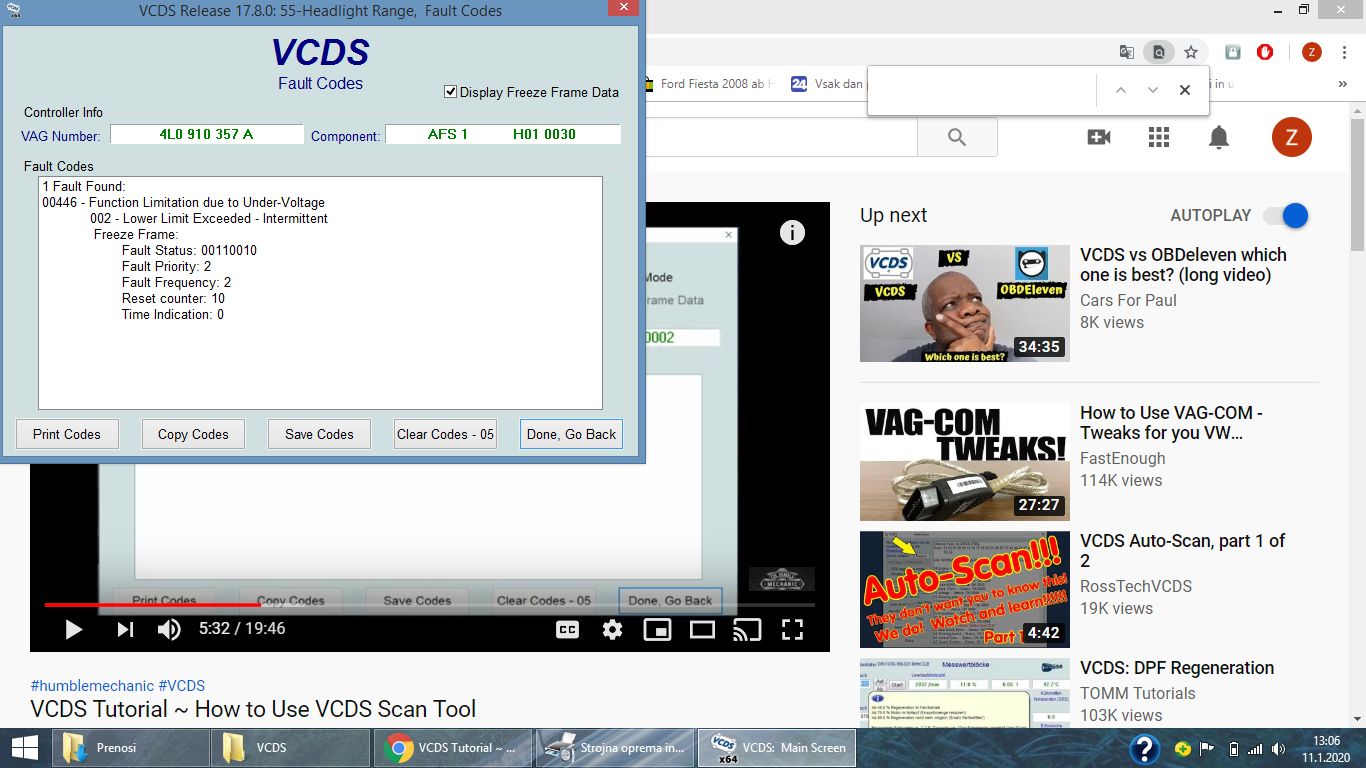This screenshot has height=768, width=1366.
Task: Open the Prenosi folder in taskbar
Action: 131,747
